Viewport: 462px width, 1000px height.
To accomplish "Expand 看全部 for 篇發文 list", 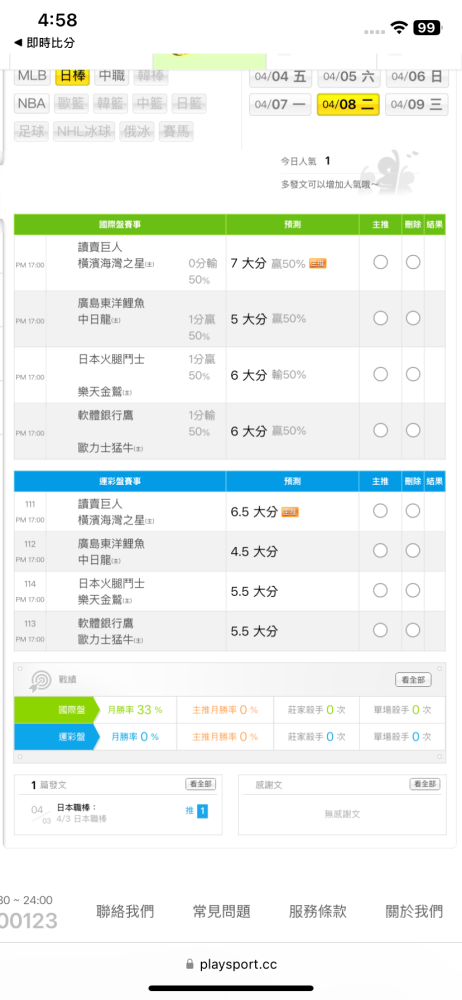I will (200, 784).
